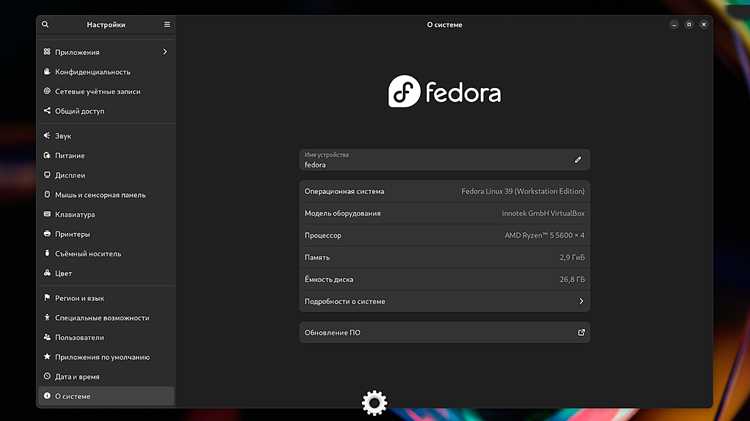Click the Процессор label

(323, 235)
